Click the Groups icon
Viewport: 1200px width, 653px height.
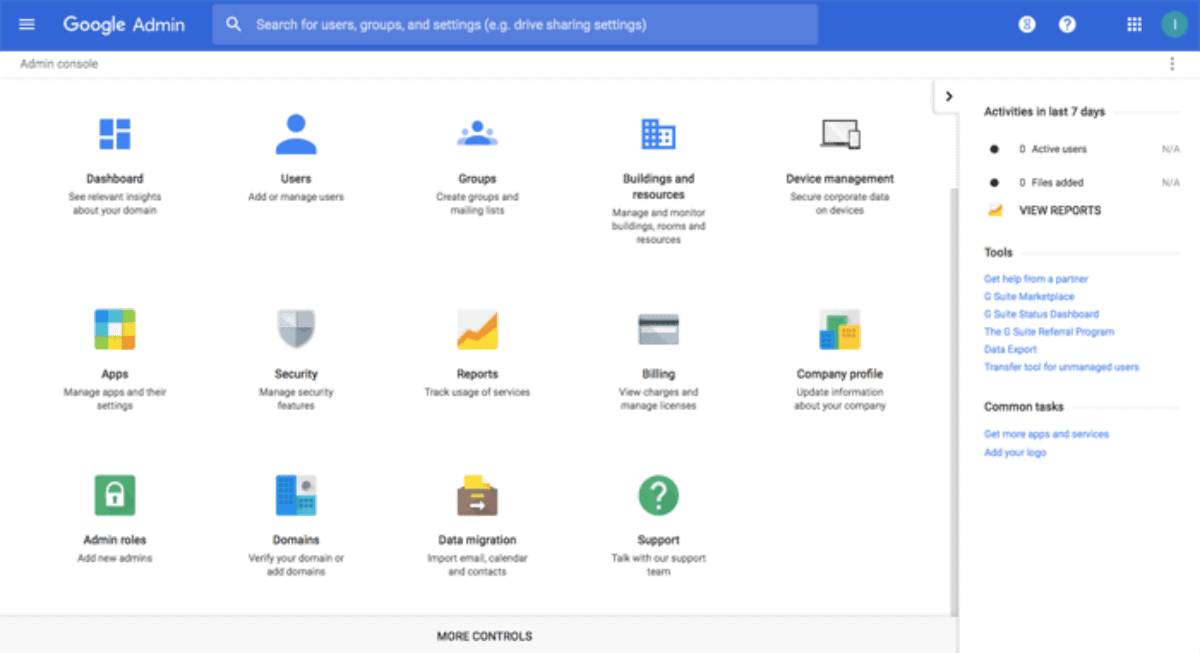coord(477,134)
